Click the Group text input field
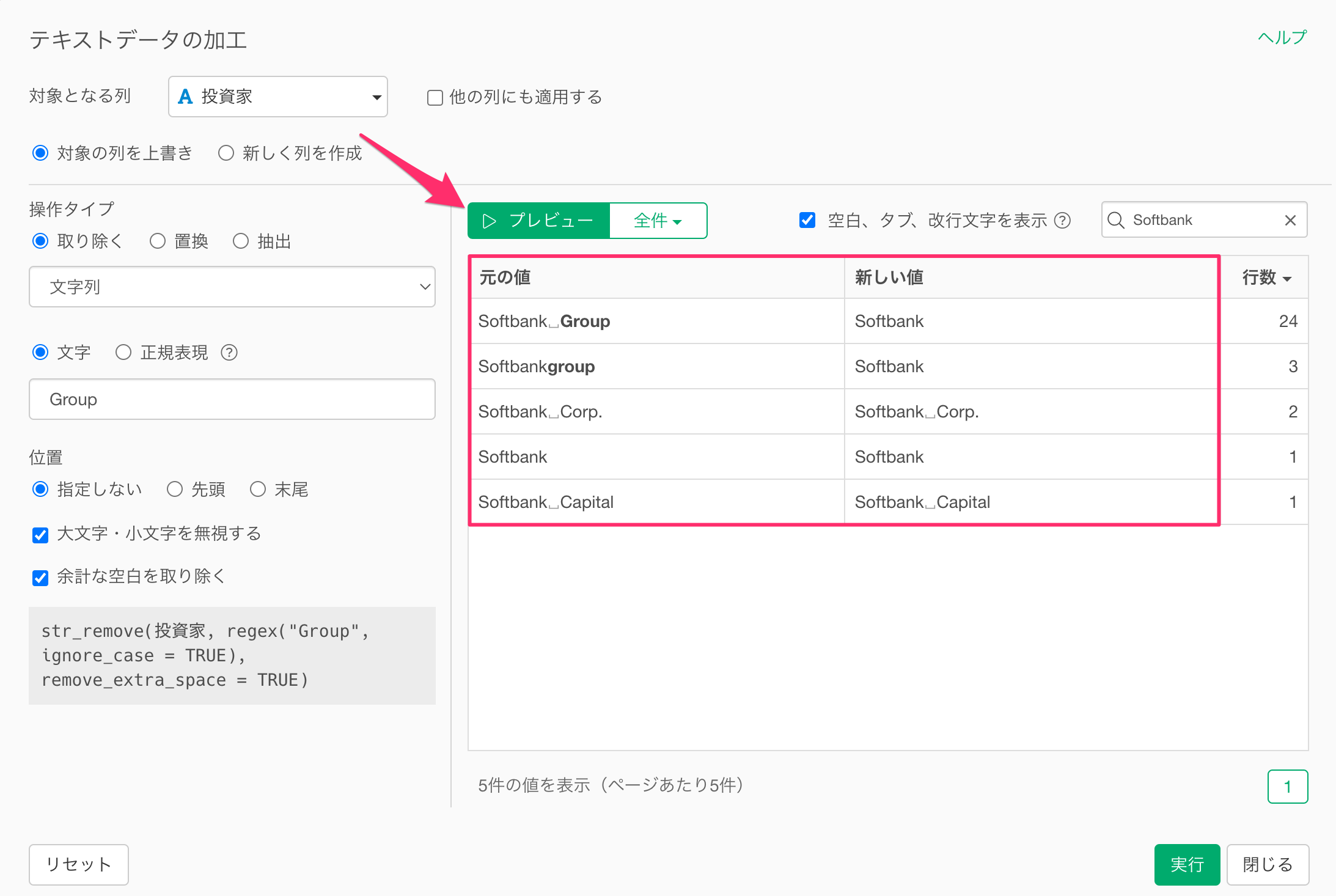1336x896 pixels. [x=232, y=399]
